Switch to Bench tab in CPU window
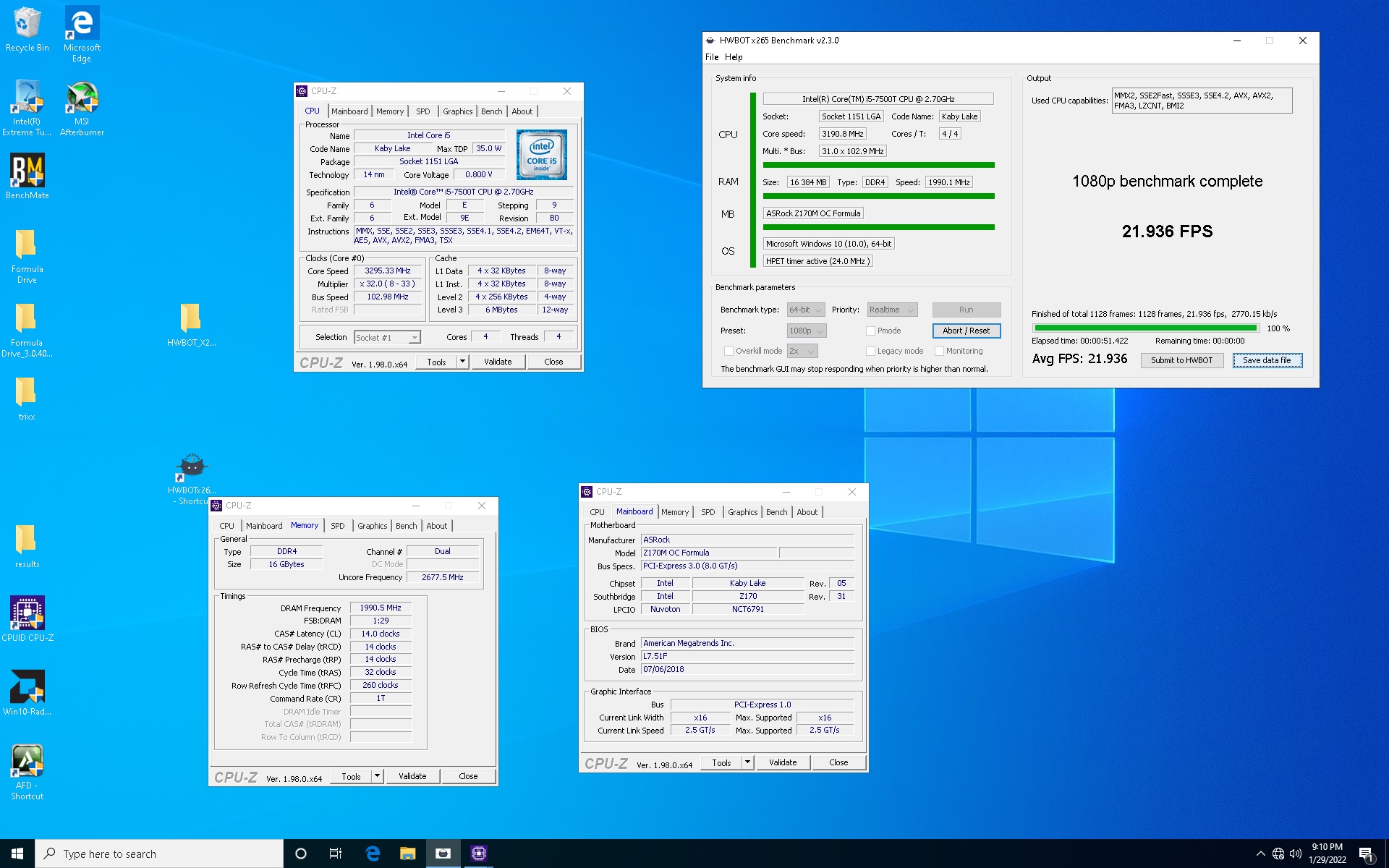 click(x=491, y=111)
